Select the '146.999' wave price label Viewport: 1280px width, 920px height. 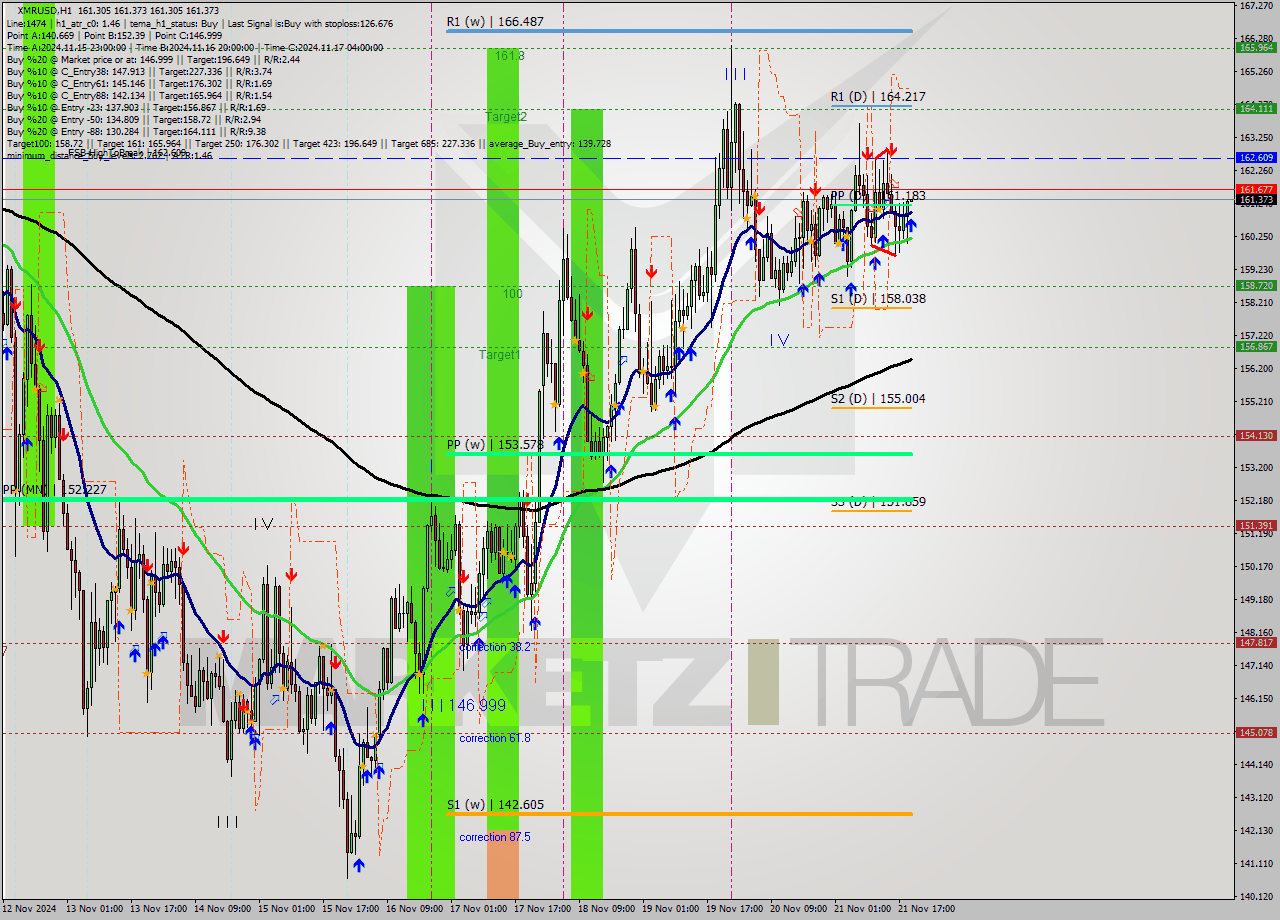(x=476, y=706)
